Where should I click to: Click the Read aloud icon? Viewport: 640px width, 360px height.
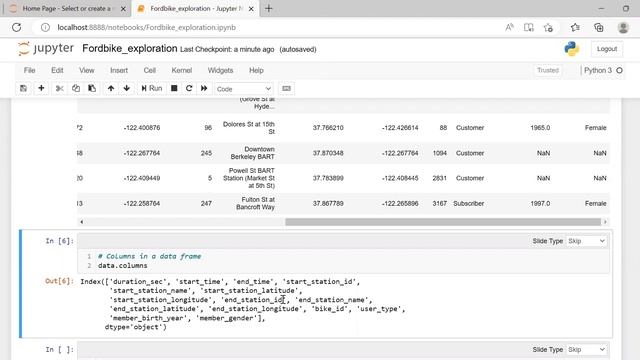click(x=509, y=27)
